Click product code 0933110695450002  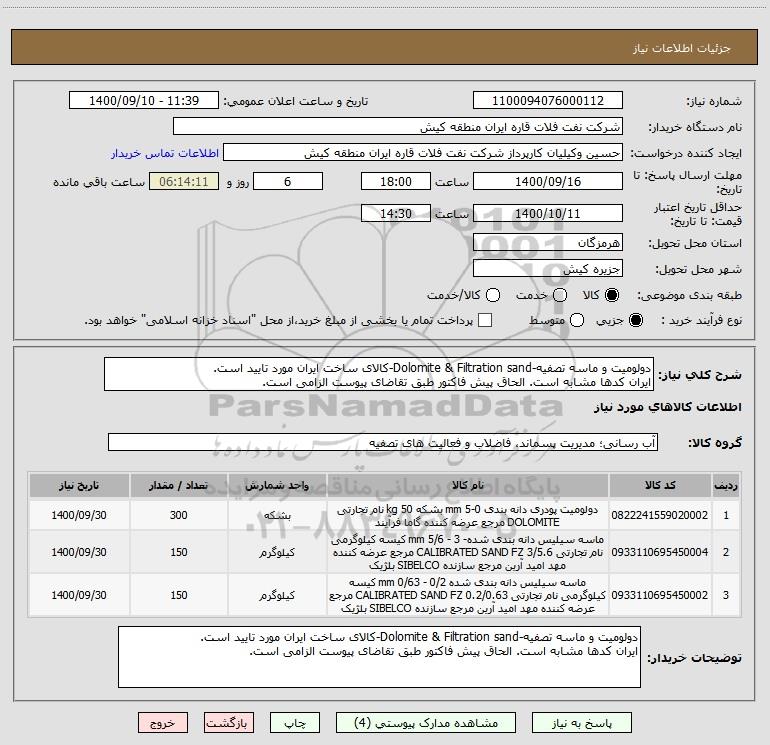point(660,595)
